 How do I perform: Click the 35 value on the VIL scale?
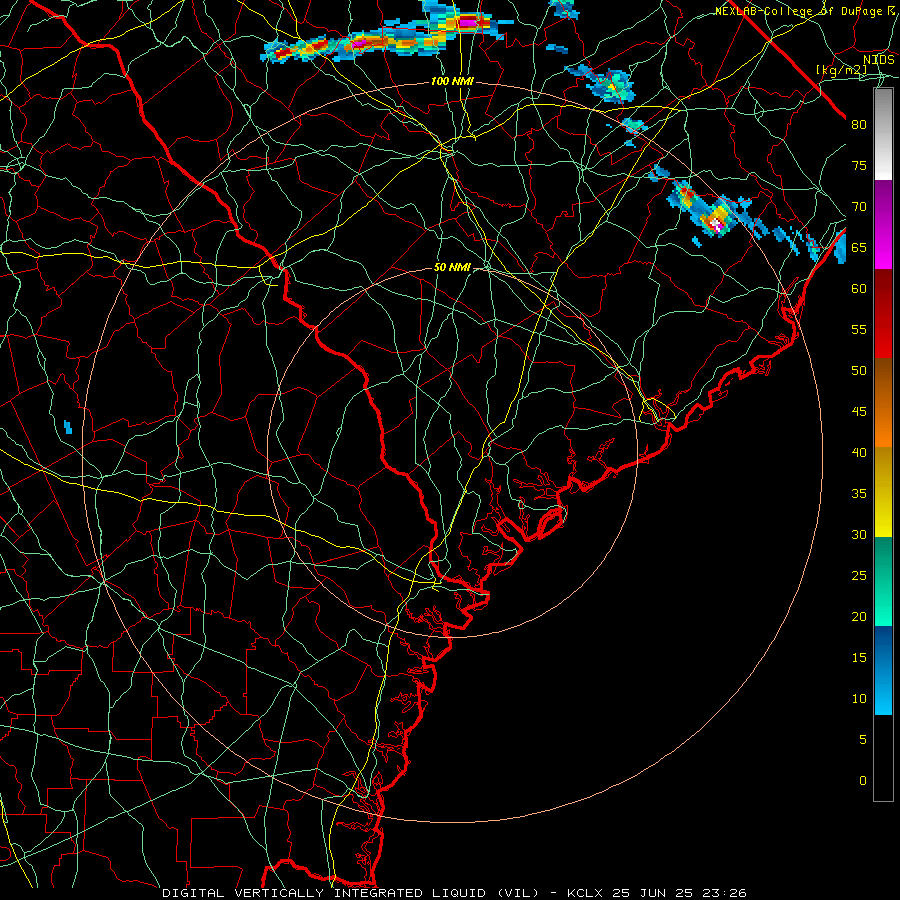[x=859, y=494]
